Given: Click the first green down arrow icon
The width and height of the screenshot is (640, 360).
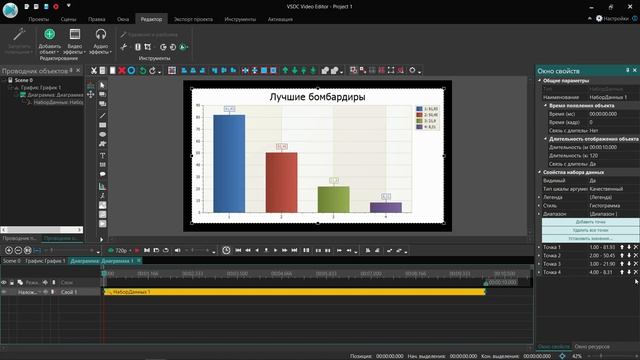Looking at the screenshot, I should 294,71.
